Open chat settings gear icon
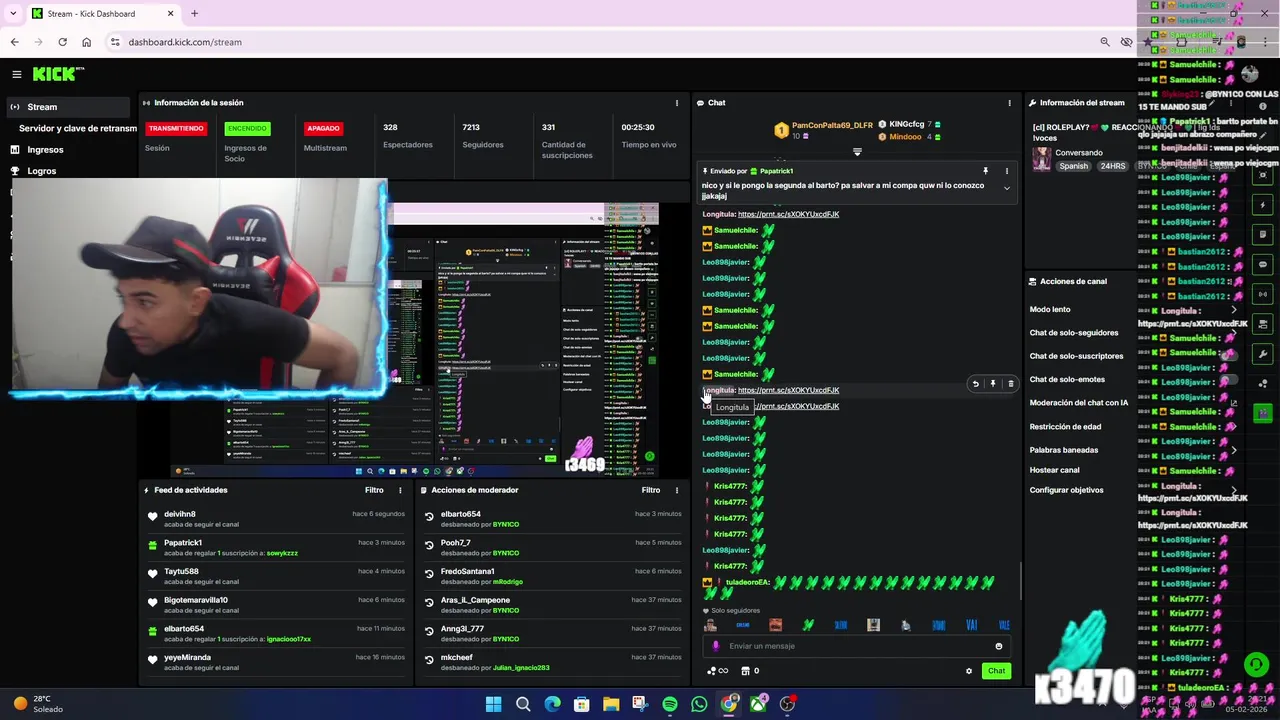The image size is (1280, 720). click(968, 671)
